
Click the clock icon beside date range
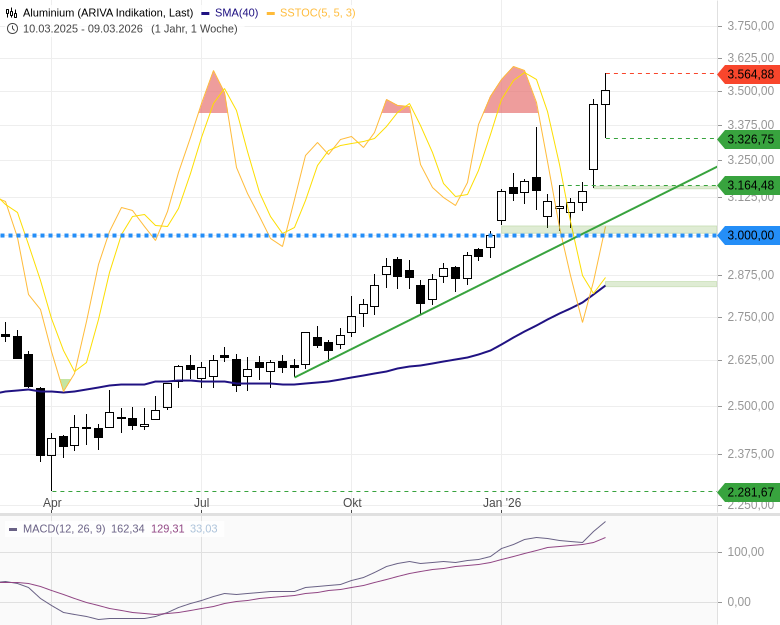[11, 28]
